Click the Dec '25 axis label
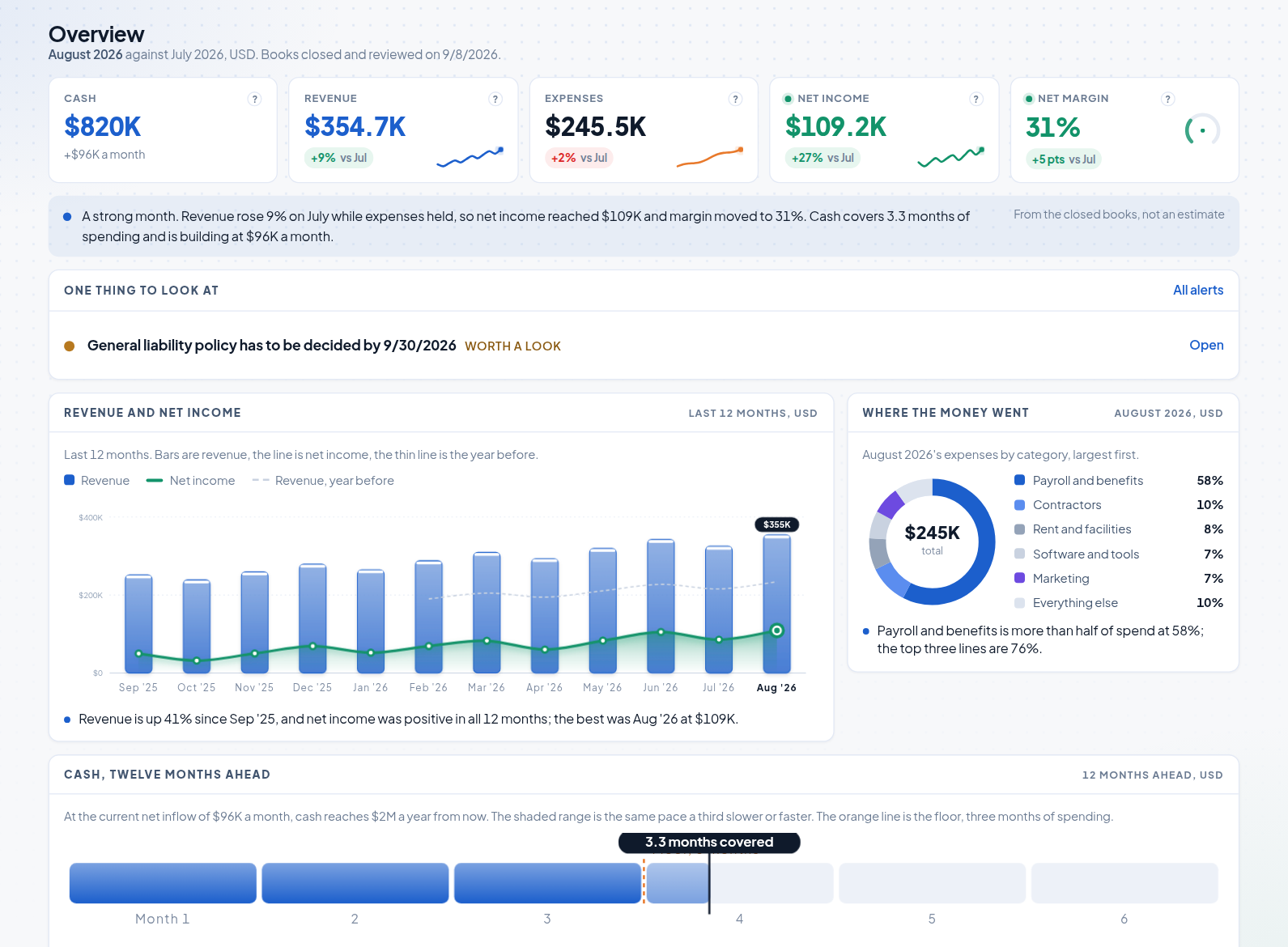This screenshot has height=947, width=1288. click(312, 688)
